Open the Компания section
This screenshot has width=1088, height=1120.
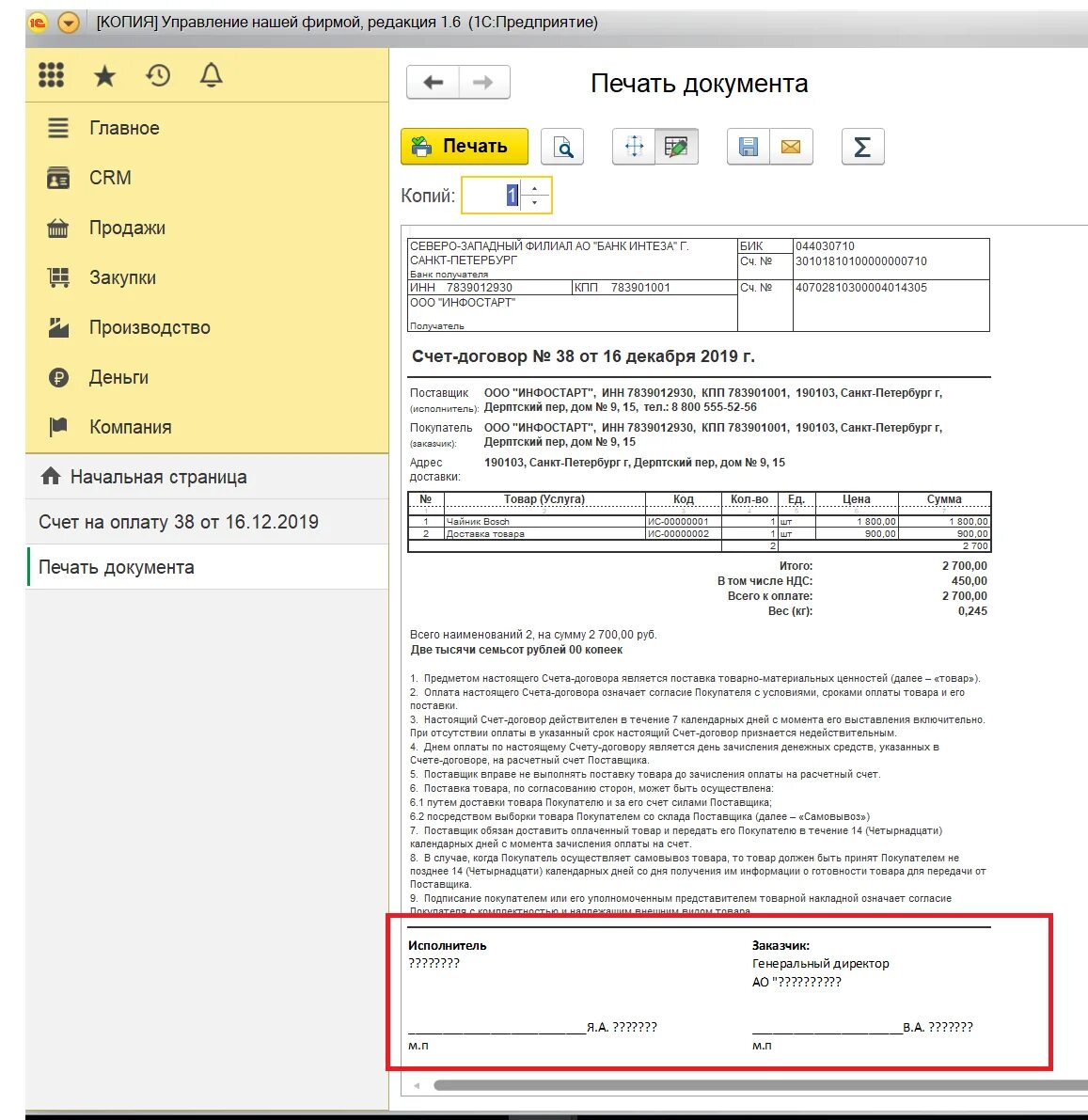pos(130,427)
